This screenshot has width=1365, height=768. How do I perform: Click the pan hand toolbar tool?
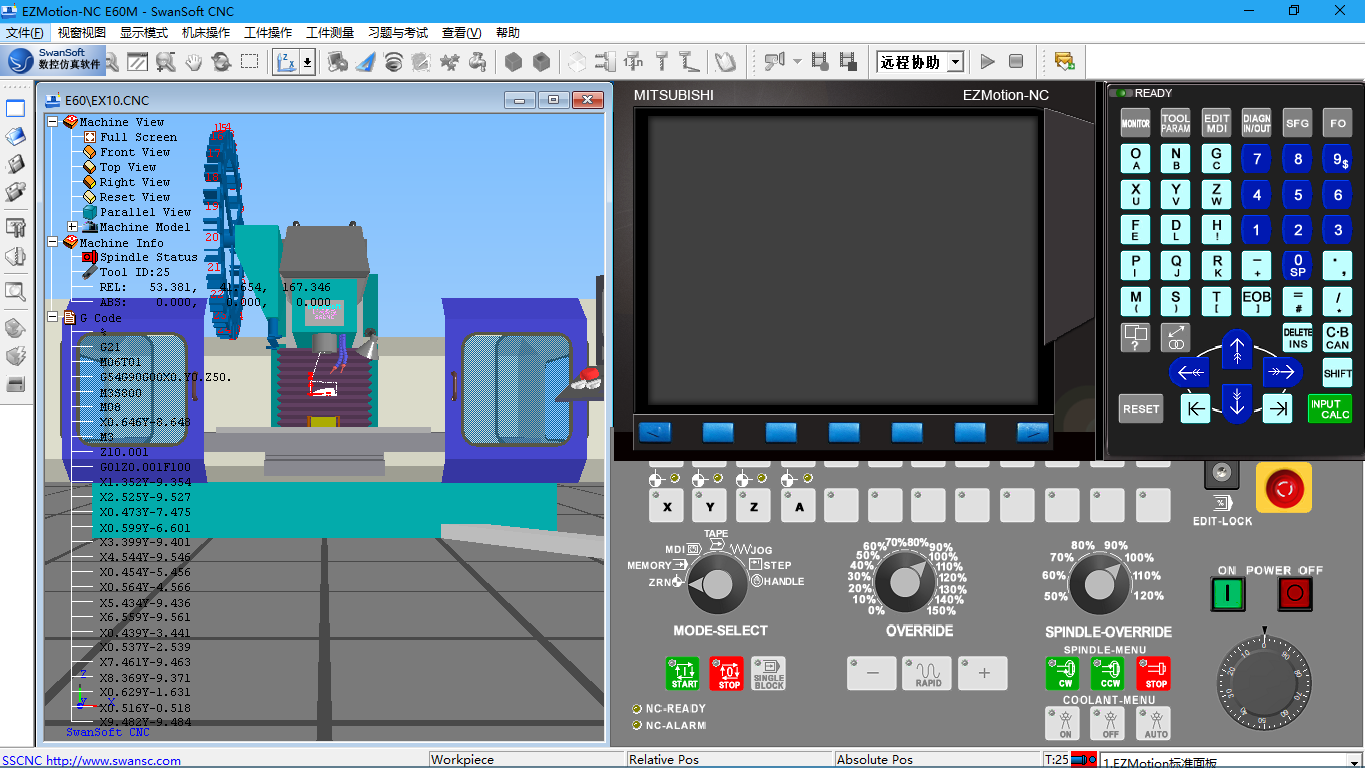pos(194,62)
